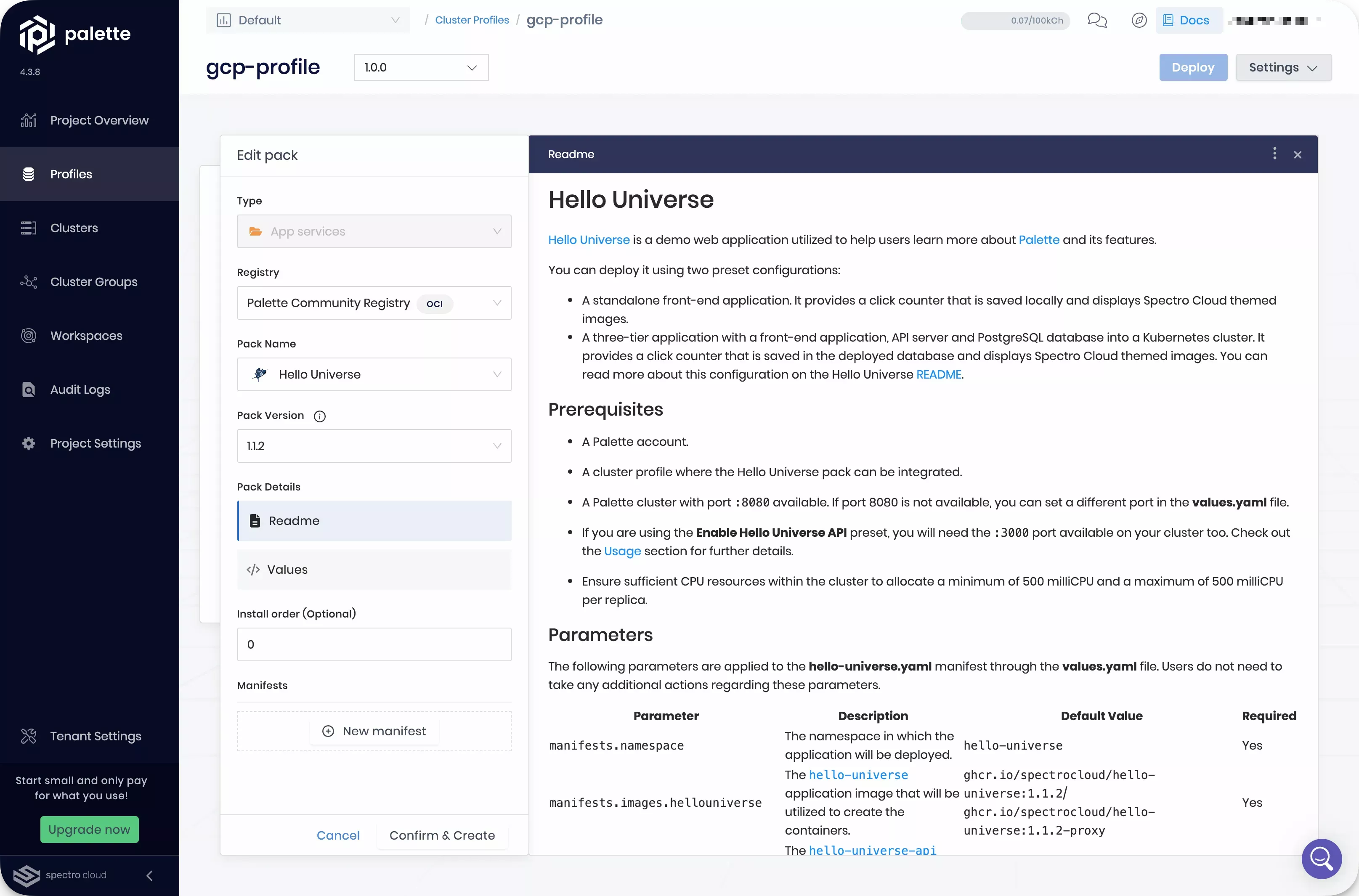This screenshot has height=896, width=1359.
Task: Click the Tenant Settings tools icon
Action: (x=28, y=736)
